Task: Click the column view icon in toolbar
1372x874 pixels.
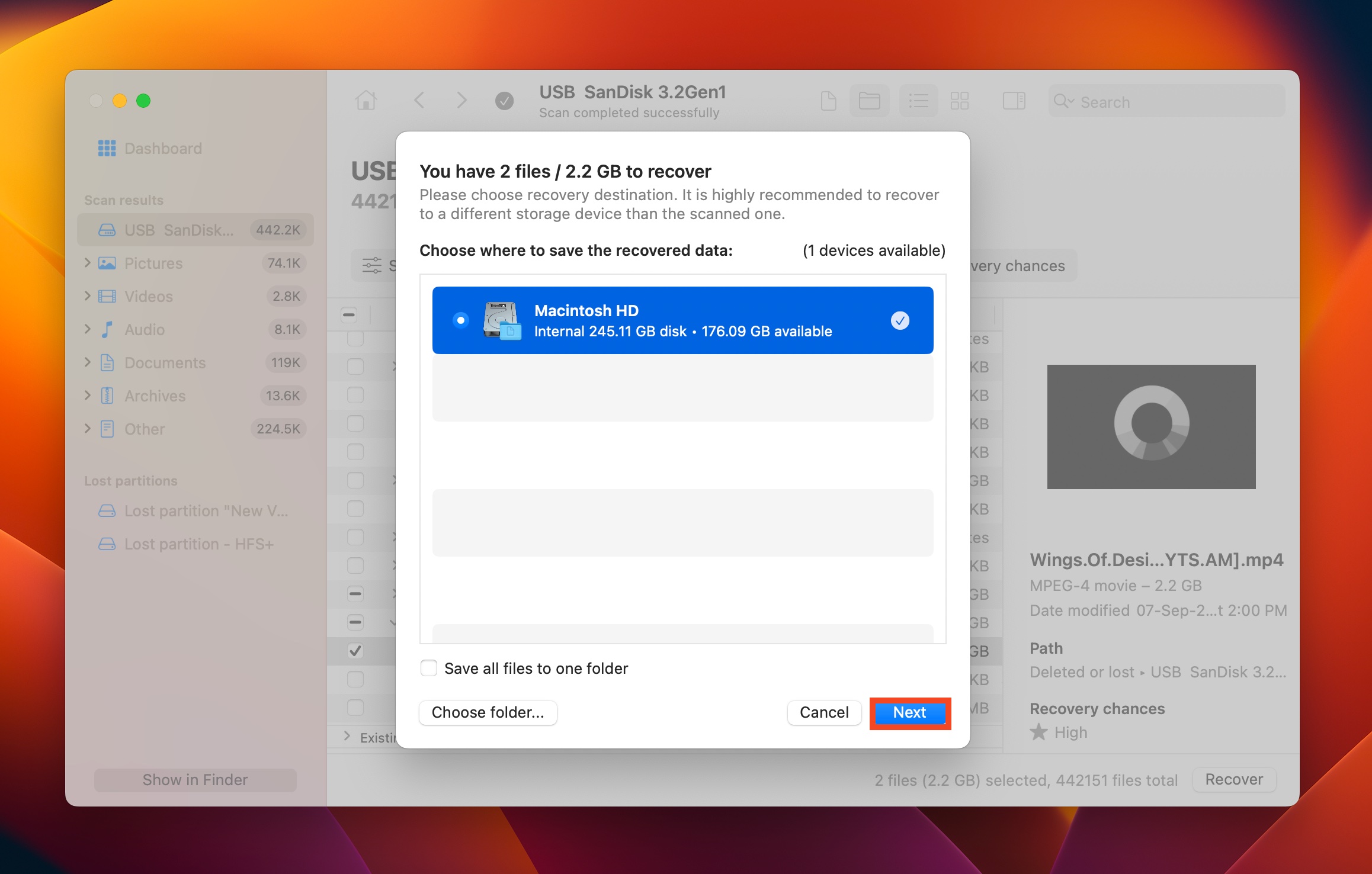Action: [x=1014, y=101]
